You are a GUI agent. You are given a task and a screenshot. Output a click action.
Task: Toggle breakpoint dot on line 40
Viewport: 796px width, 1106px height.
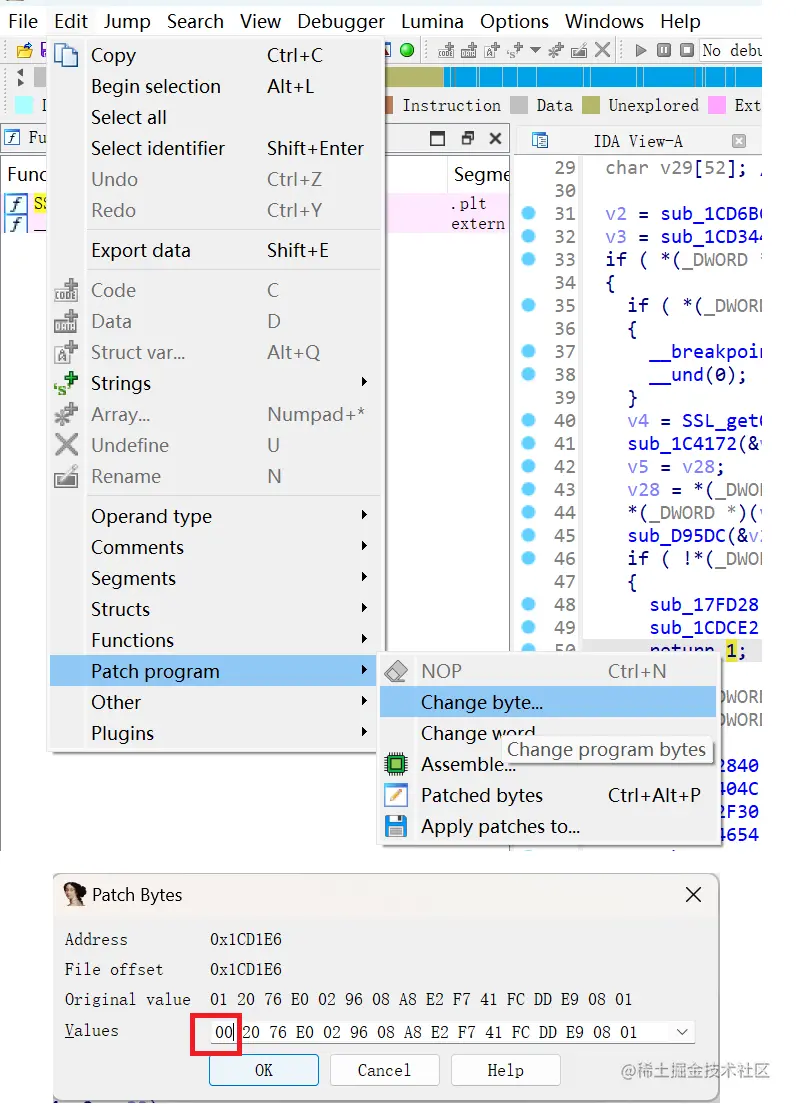pyautogui.click(x=528, y=420)
